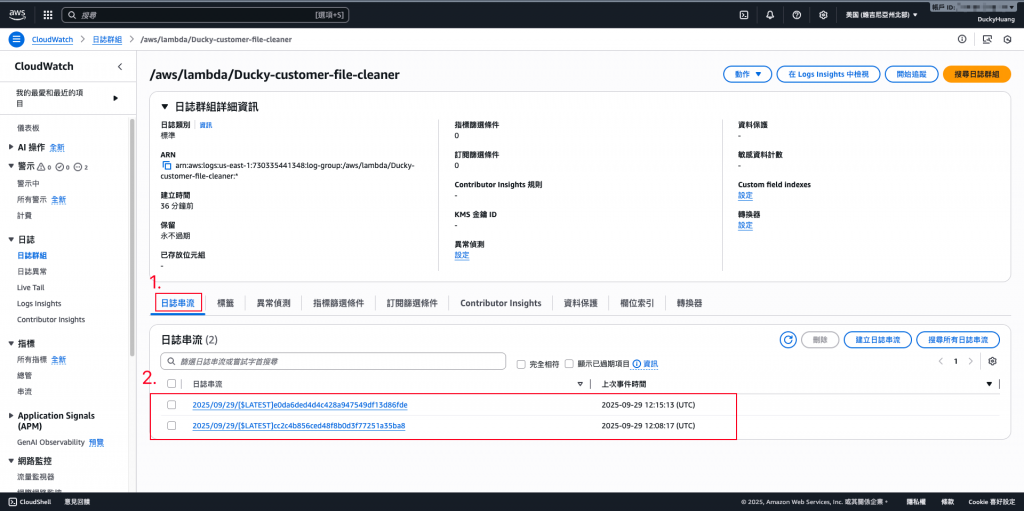Click the start tailing button
Screen dimensions: 1024x511
[911, 74]
